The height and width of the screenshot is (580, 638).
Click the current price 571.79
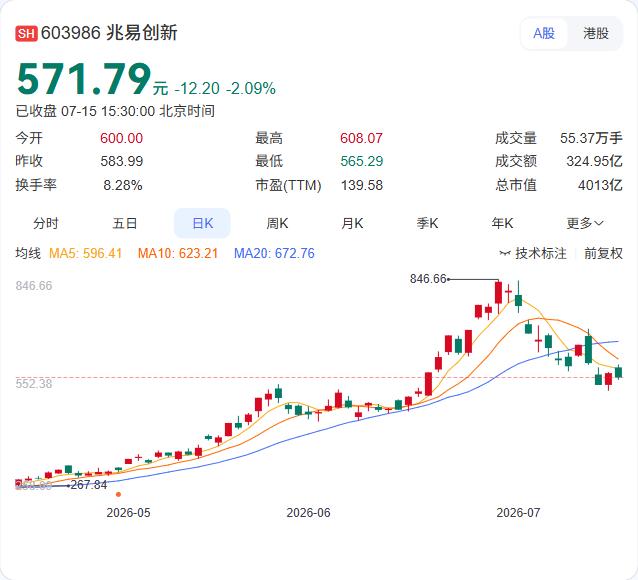[x=84, y=79]
